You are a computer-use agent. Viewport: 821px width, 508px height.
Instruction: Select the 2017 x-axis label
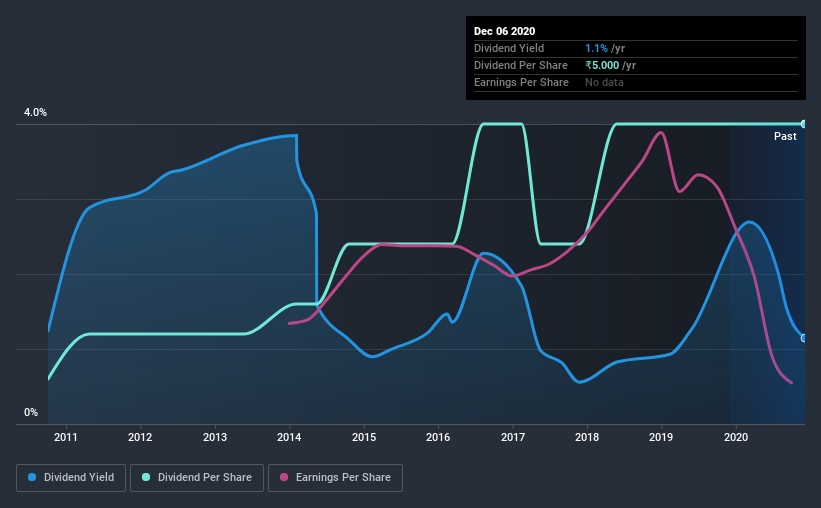(x=513, y=437)
